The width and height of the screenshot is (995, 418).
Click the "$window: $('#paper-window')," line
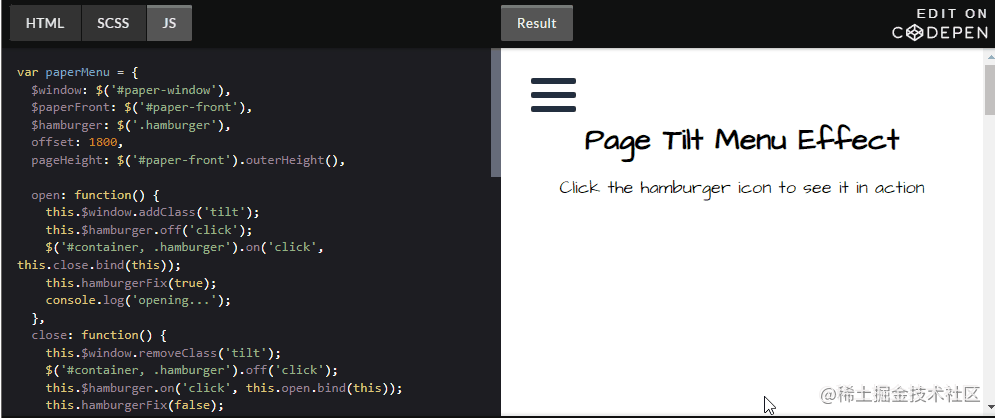coord(131,90)
